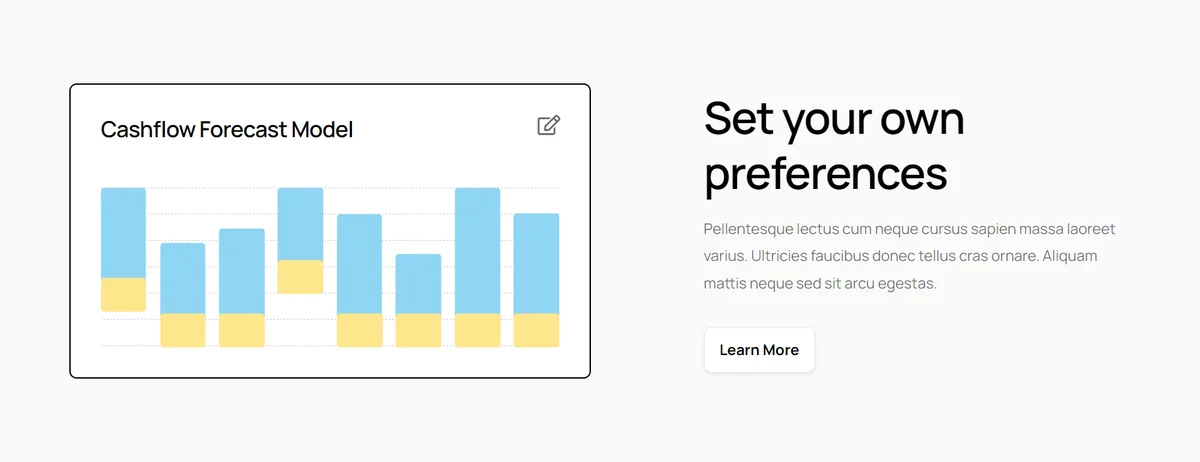Click the second blue bar in chart
Screen dimensions: 1200x462
(183, 278)
